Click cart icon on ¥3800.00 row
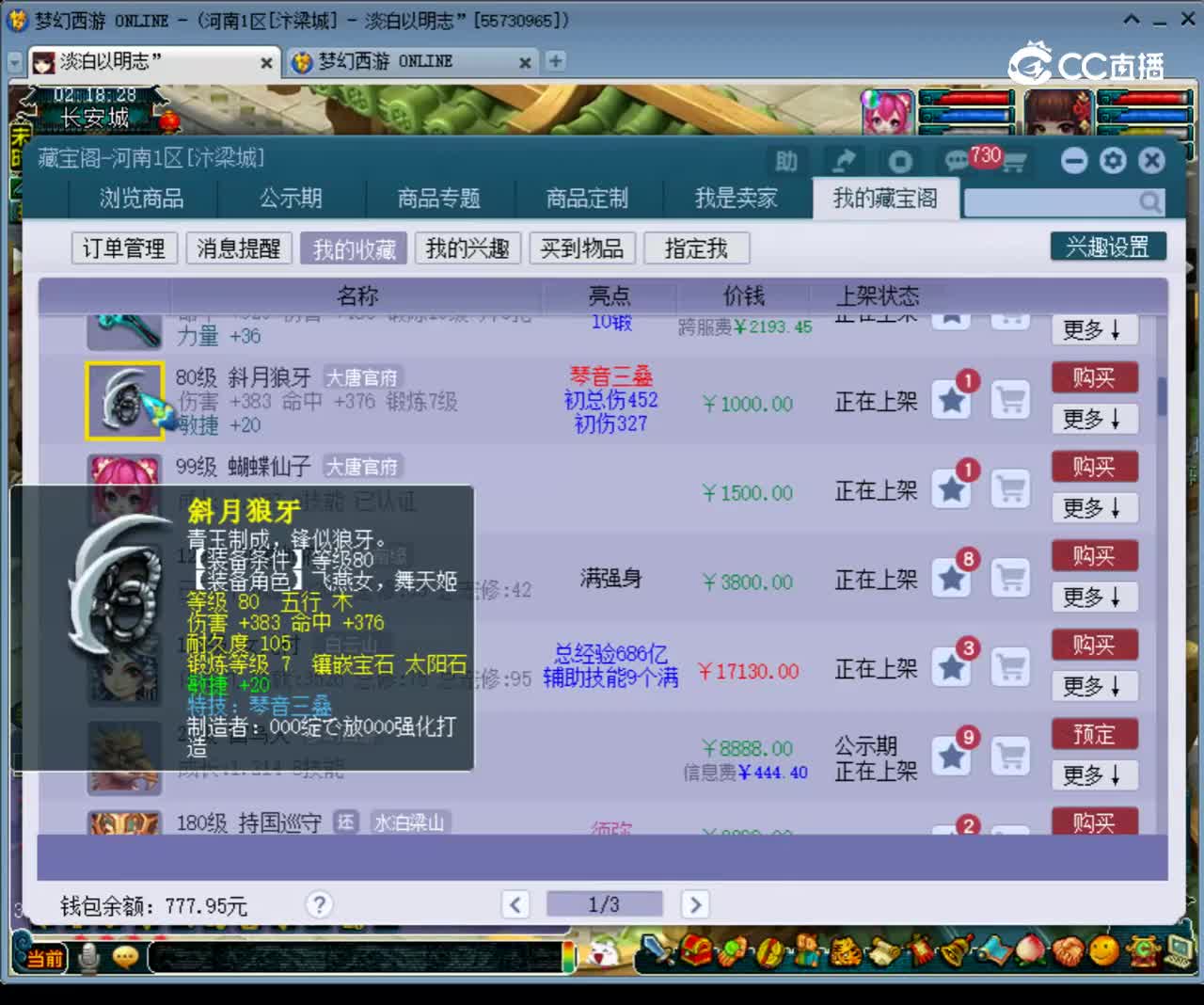Viewport: 1204px width, 1005px height. (1011, 579)
